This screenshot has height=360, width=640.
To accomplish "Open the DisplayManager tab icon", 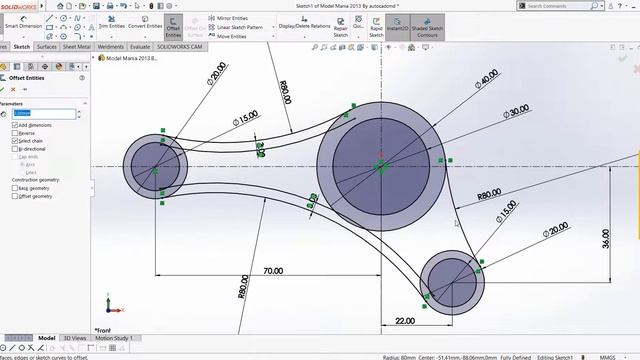I will click(59, 67).
